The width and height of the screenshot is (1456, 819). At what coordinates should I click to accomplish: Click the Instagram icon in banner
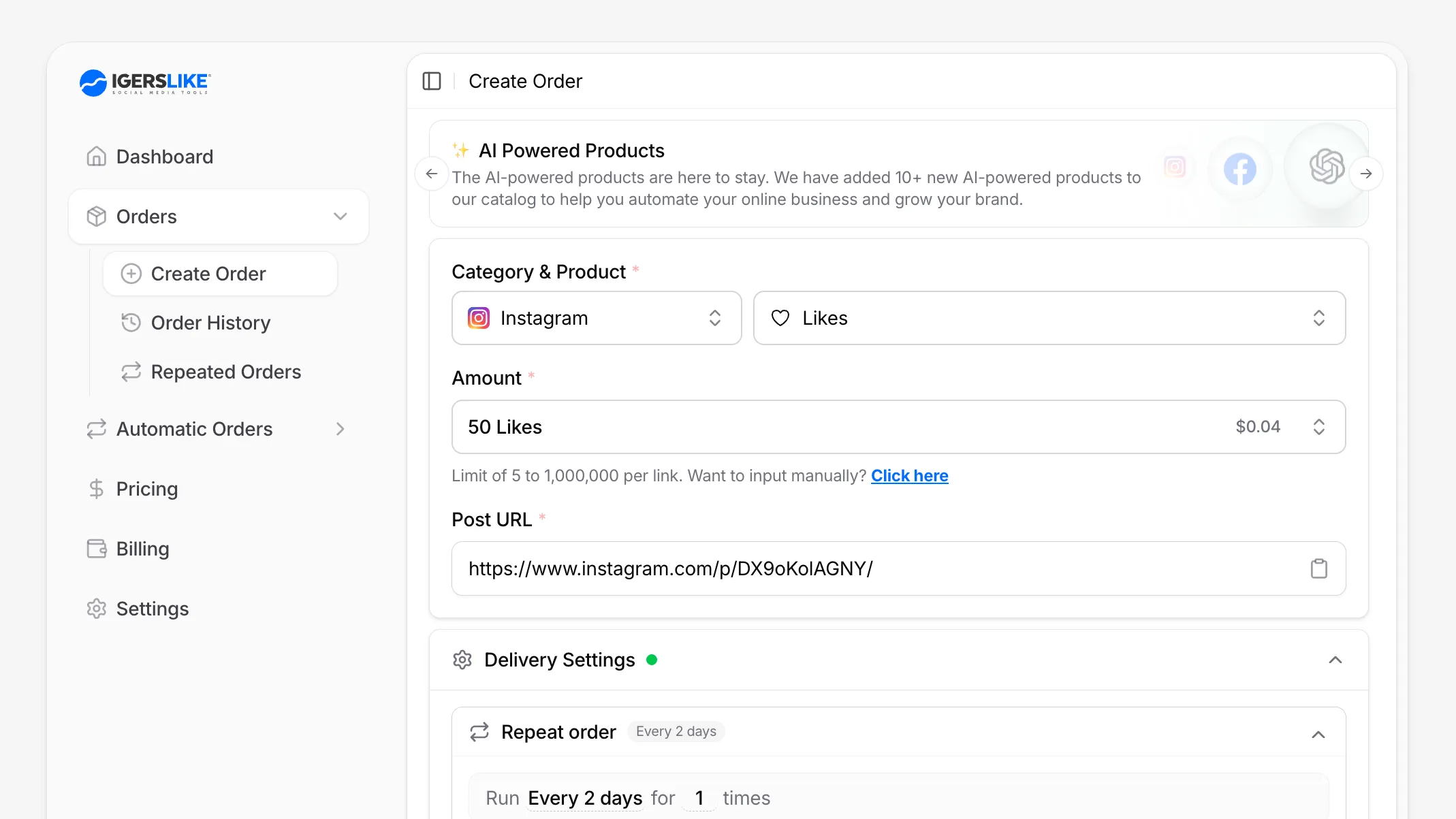click(x=1175, y=167)
